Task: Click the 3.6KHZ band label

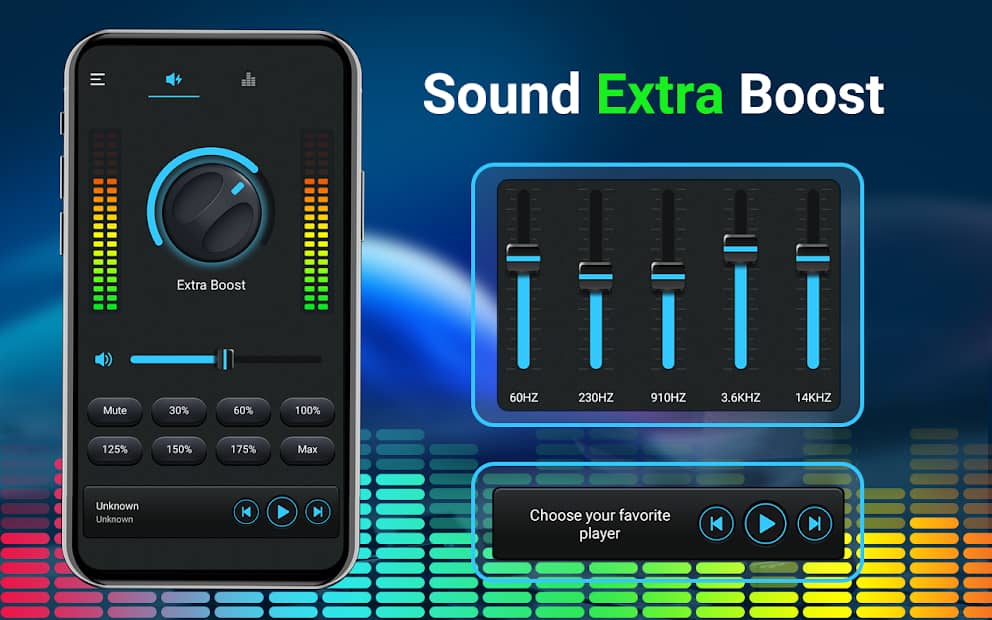Action: click(x=741, y=398)
